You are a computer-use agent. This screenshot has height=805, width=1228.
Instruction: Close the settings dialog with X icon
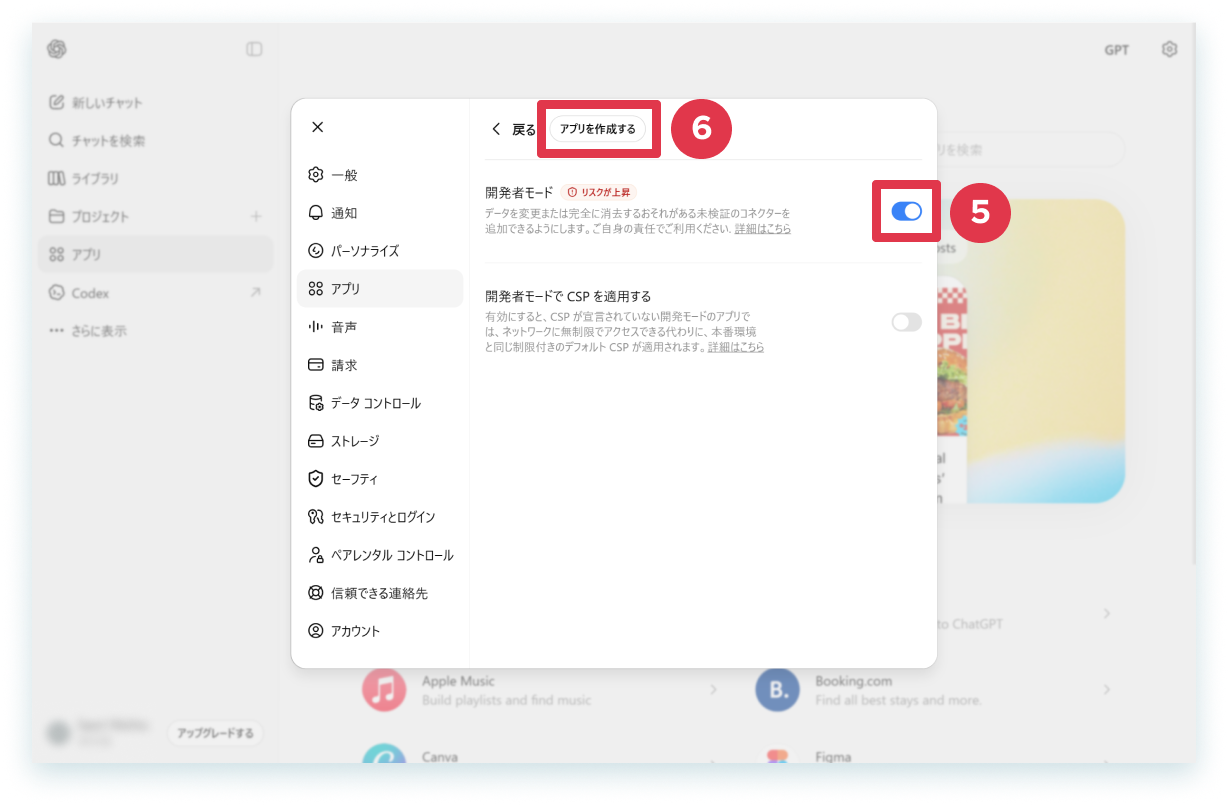pyautogui.click(x=317, y=127)
